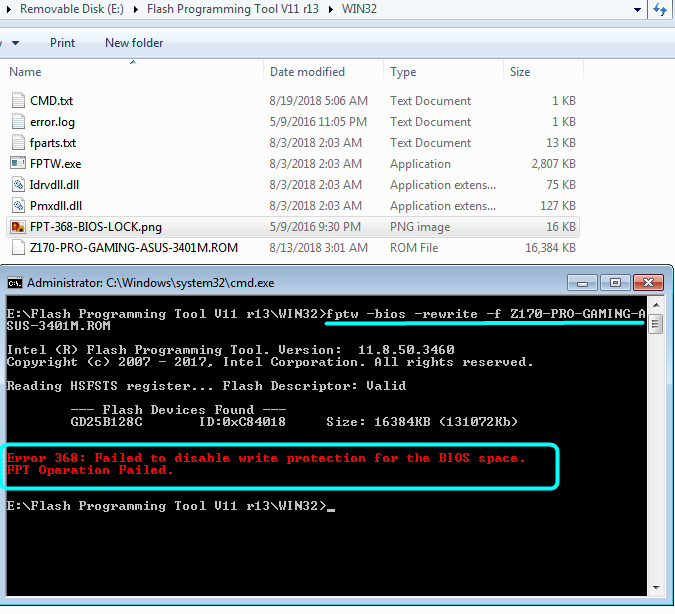Image resolution: width=675 pixels, height=614 pixels.
Task: Click the cmd scrollbar thumb
Action: 656,323
